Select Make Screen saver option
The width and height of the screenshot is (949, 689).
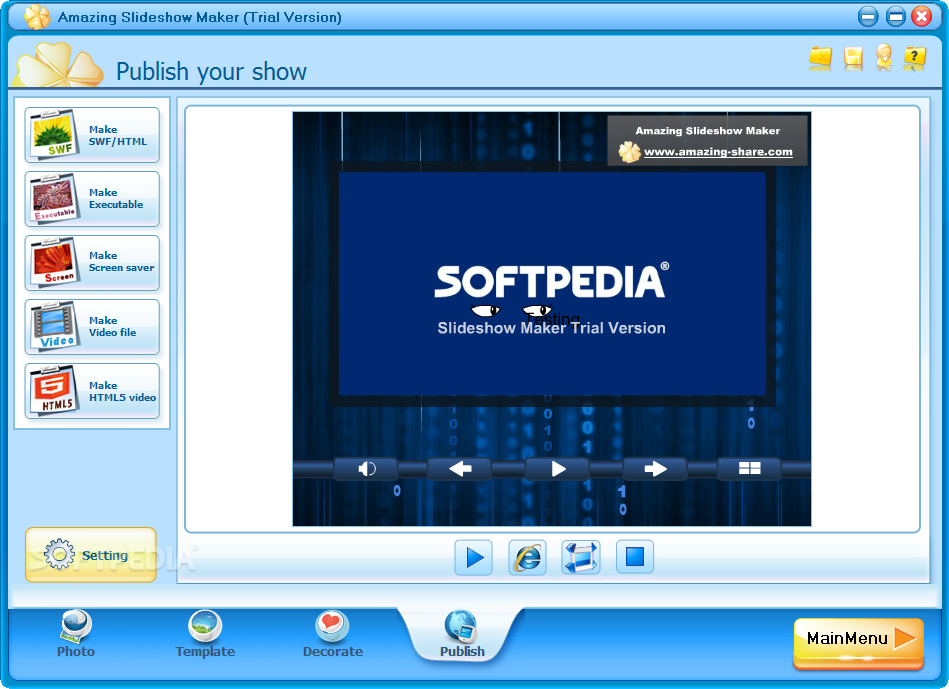pos(92,263)
